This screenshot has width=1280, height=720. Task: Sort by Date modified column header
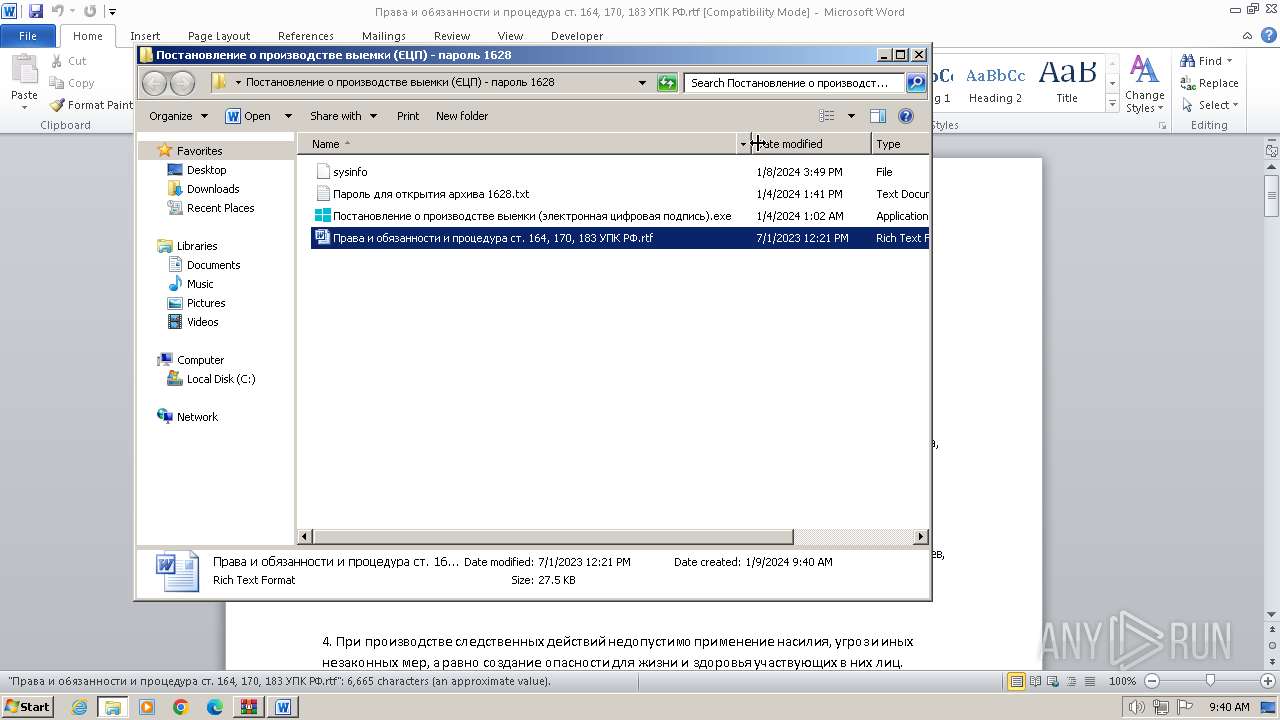pos(811,144)
